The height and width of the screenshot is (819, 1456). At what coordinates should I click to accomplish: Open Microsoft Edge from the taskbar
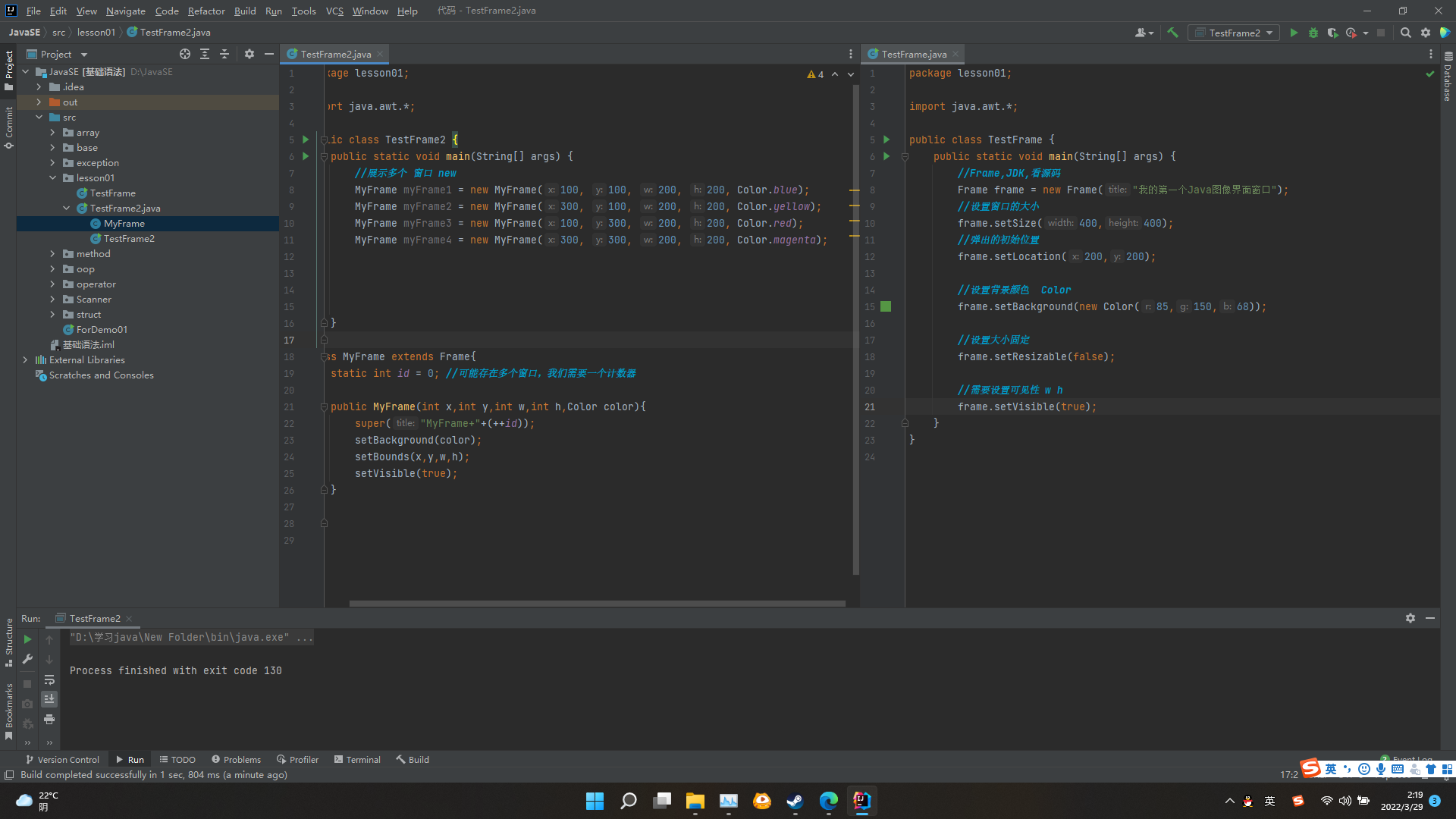click(x=828, y=801)
